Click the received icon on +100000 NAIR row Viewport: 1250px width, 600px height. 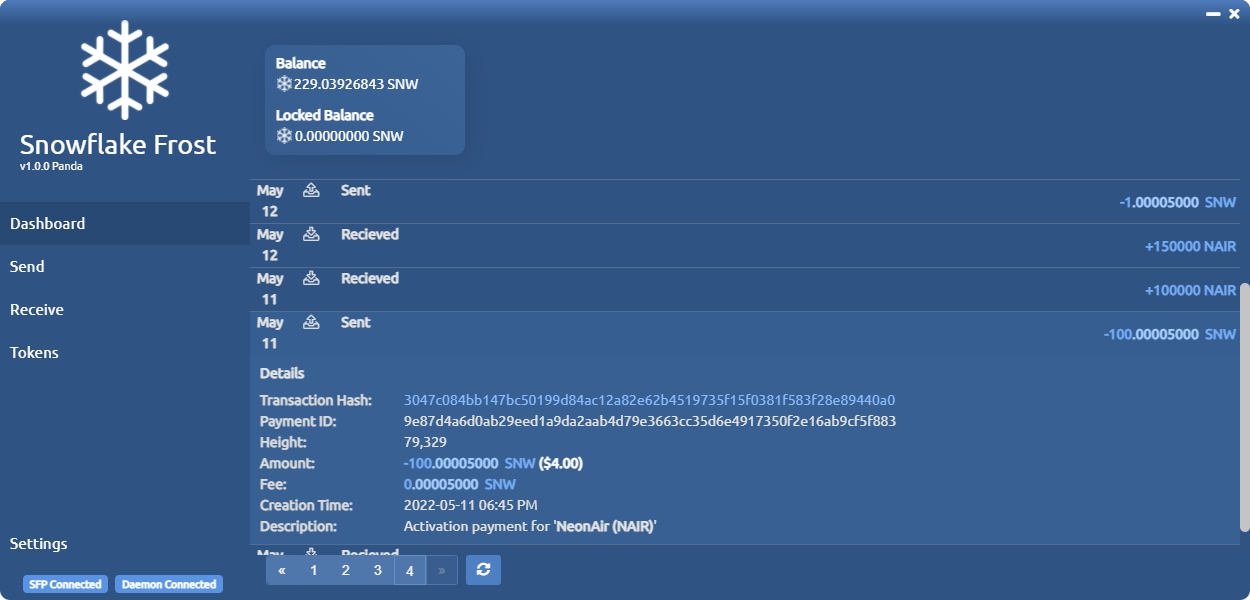[x=311, y=278]
